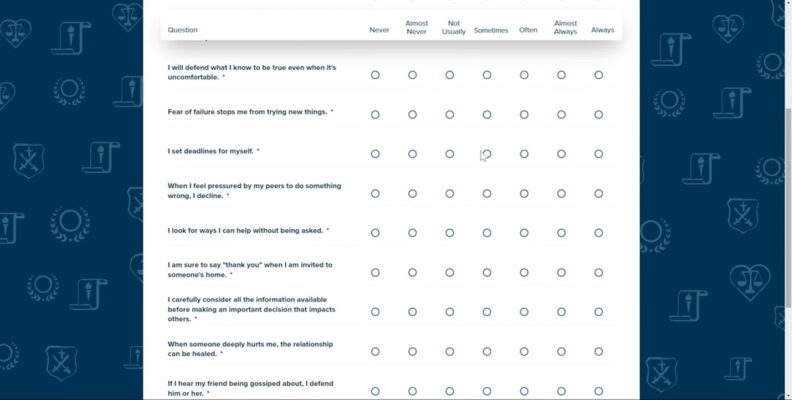792x400 pixels.
Task: Pick Always for saying thank you when invited
Action: click(x=599, y=272)
